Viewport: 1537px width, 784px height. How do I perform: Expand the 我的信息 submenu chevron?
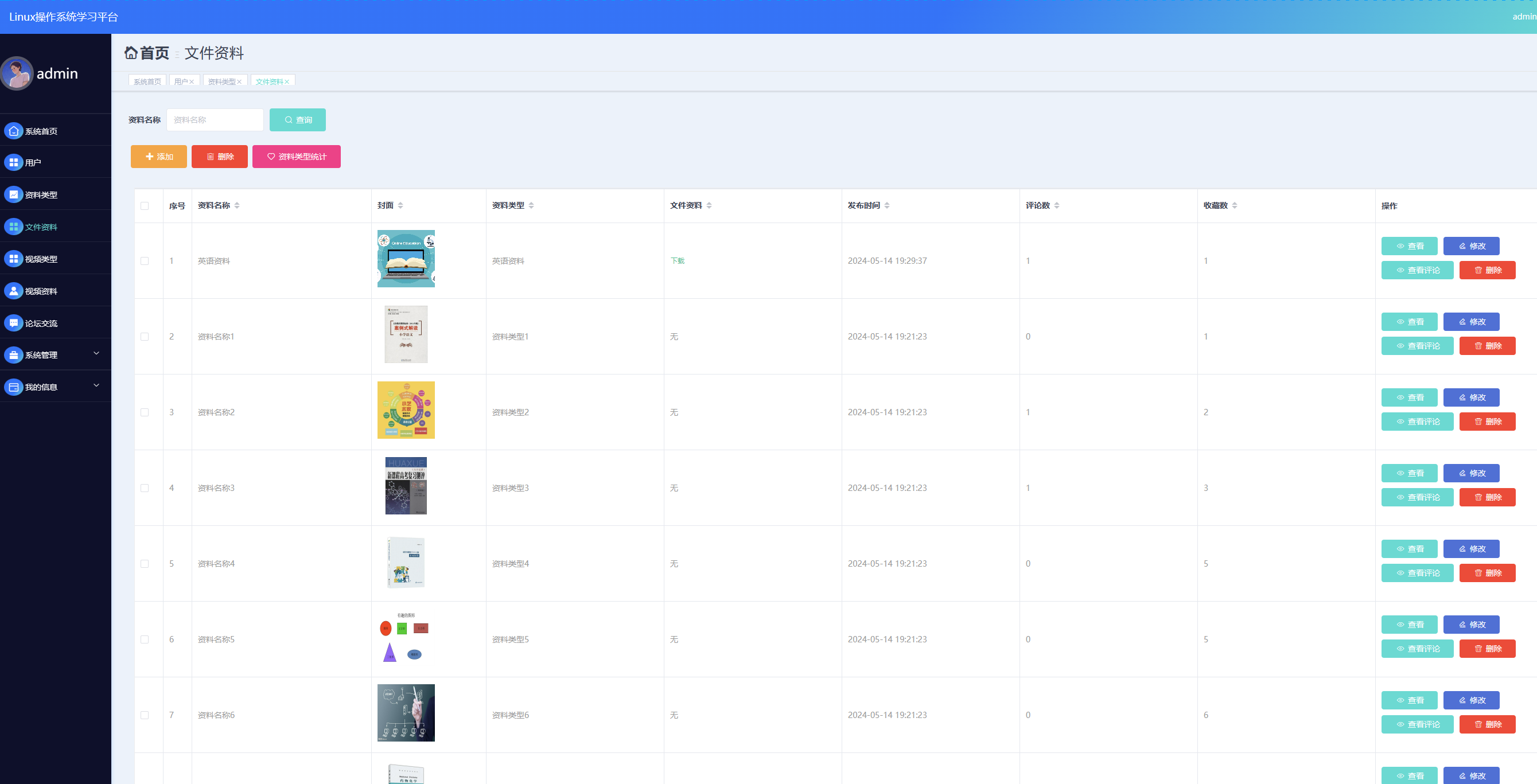pyautogui.click(x=96, y=386)
